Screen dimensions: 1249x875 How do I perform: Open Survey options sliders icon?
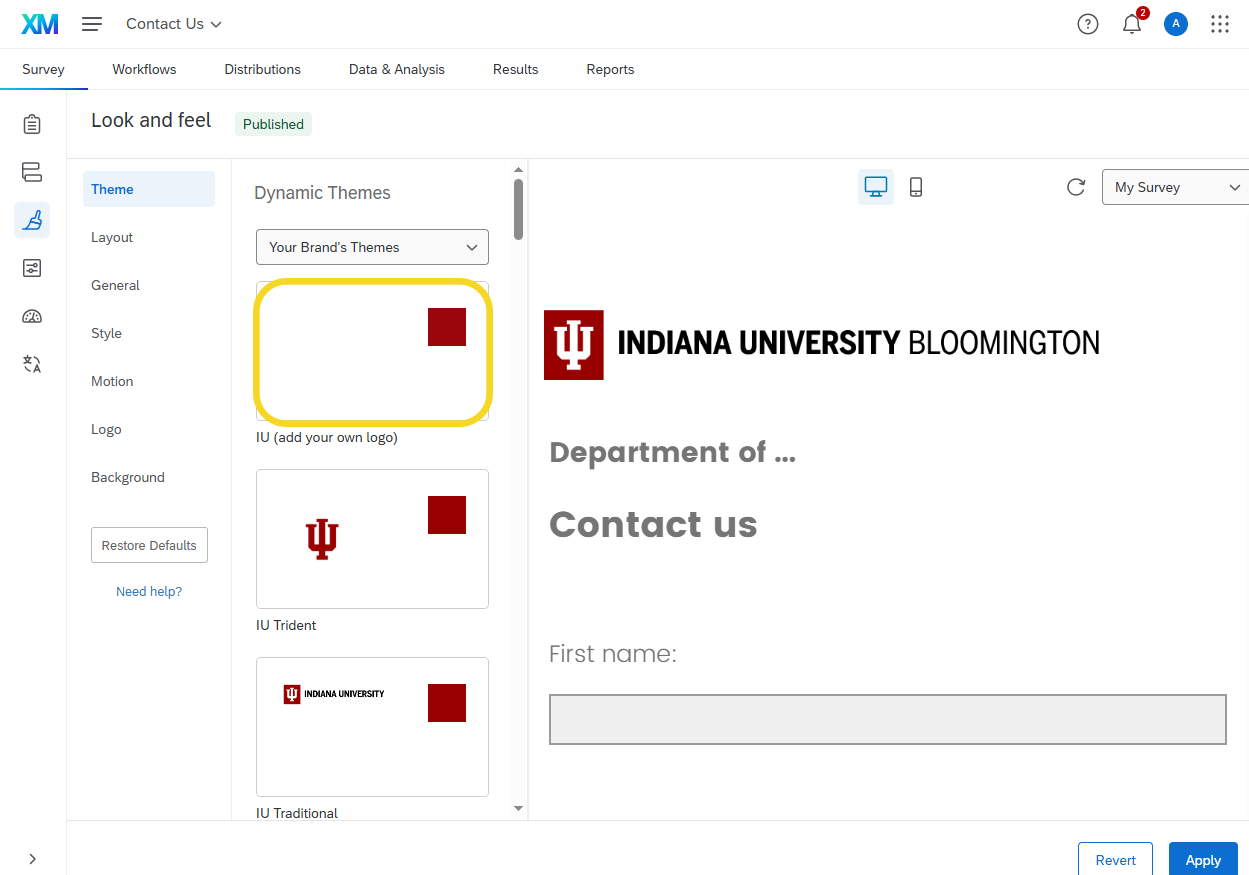[x=32, y=268]
